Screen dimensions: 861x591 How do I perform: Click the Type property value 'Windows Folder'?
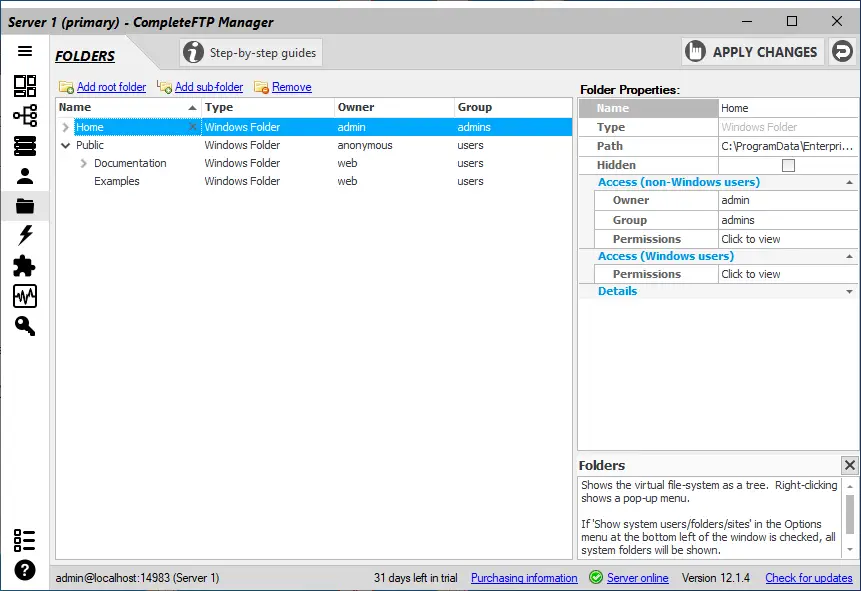[789, 127]
